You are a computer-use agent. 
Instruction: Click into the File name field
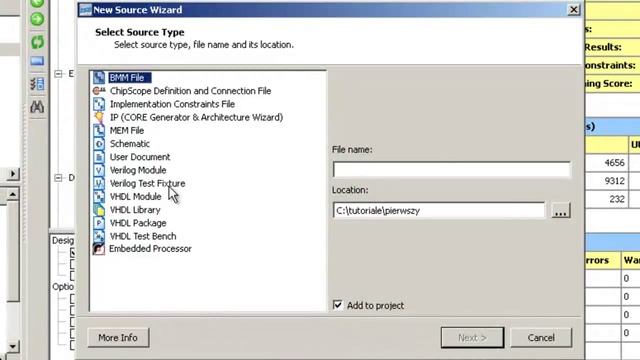pyautogui.click(x=451, y=169)
